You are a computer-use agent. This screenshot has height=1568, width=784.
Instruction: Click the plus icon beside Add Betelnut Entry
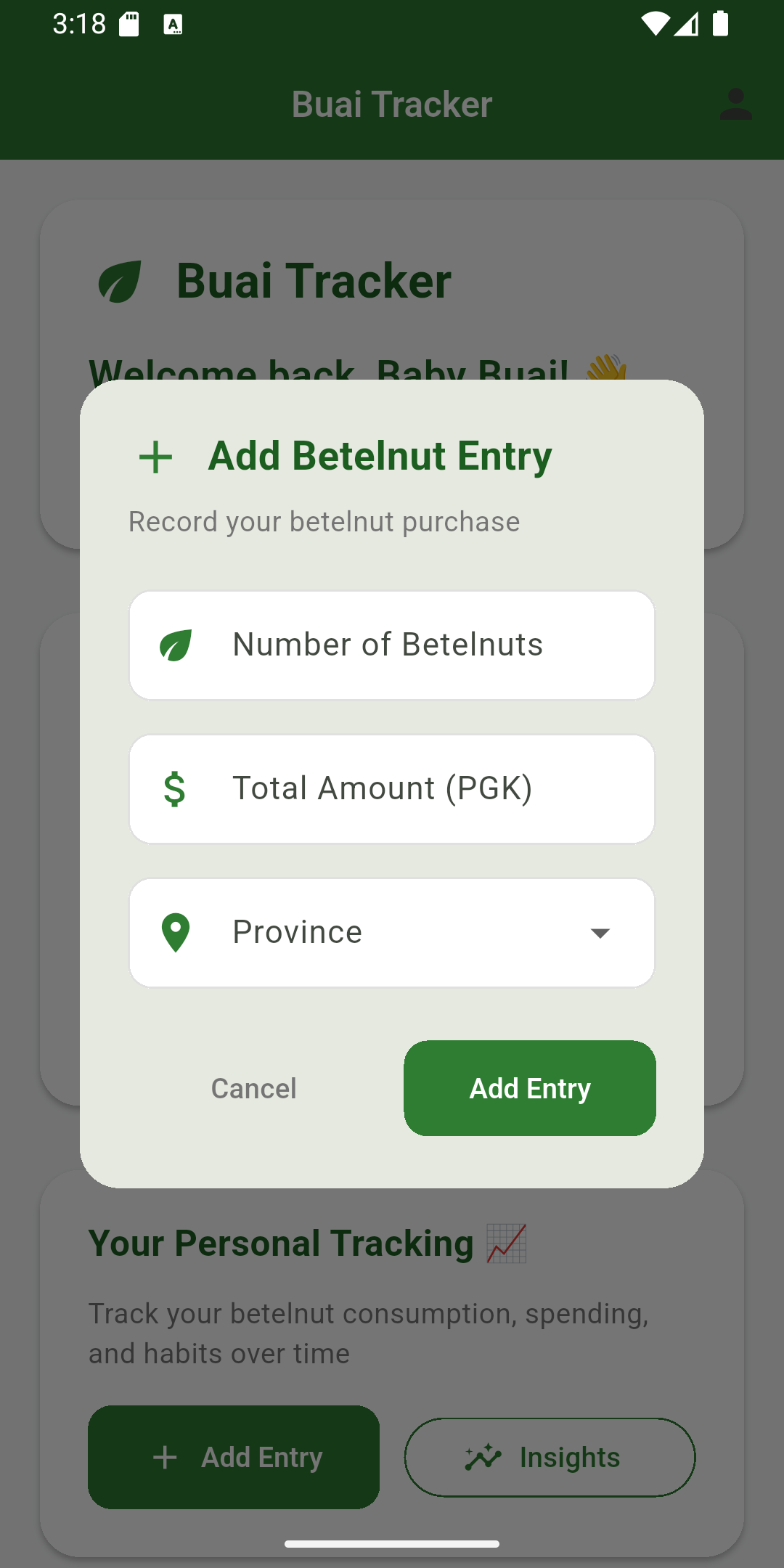tap(155, 457)
